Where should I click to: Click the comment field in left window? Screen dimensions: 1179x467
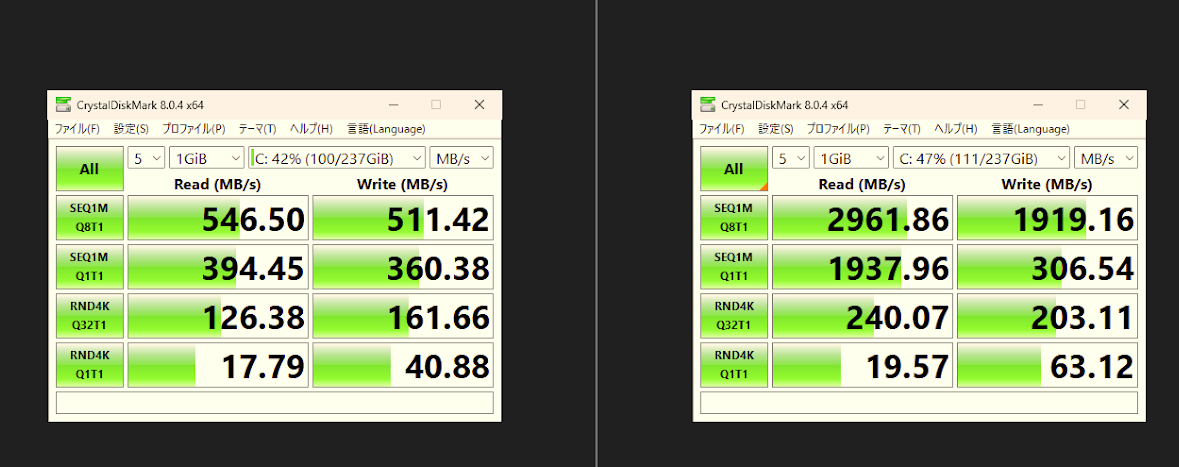click(275, 402)
